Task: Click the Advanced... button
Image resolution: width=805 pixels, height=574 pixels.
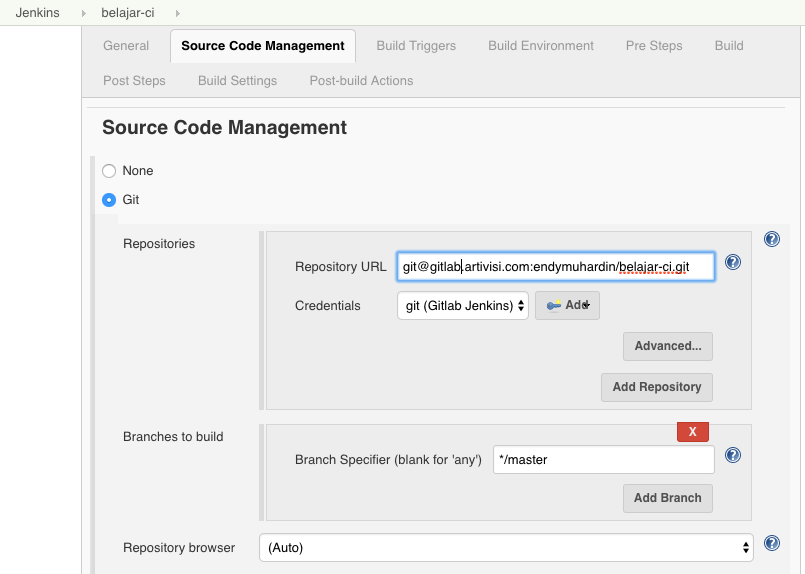Action: pos(667,346)
